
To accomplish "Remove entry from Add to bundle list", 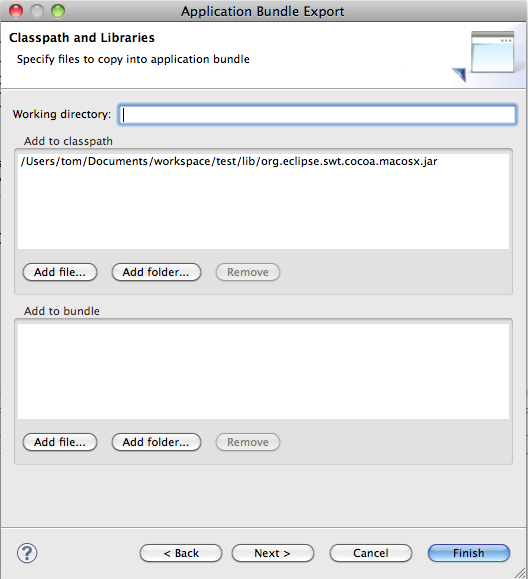I will point(248,442).
